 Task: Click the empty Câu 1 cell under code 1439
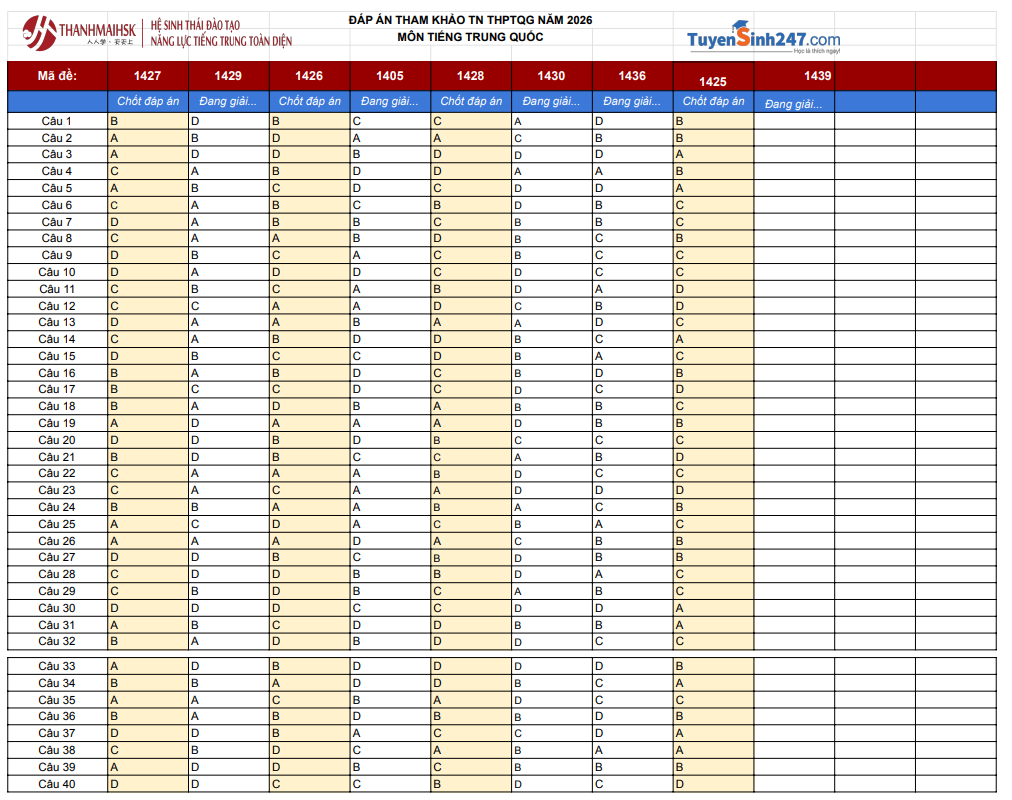point(794,121)
